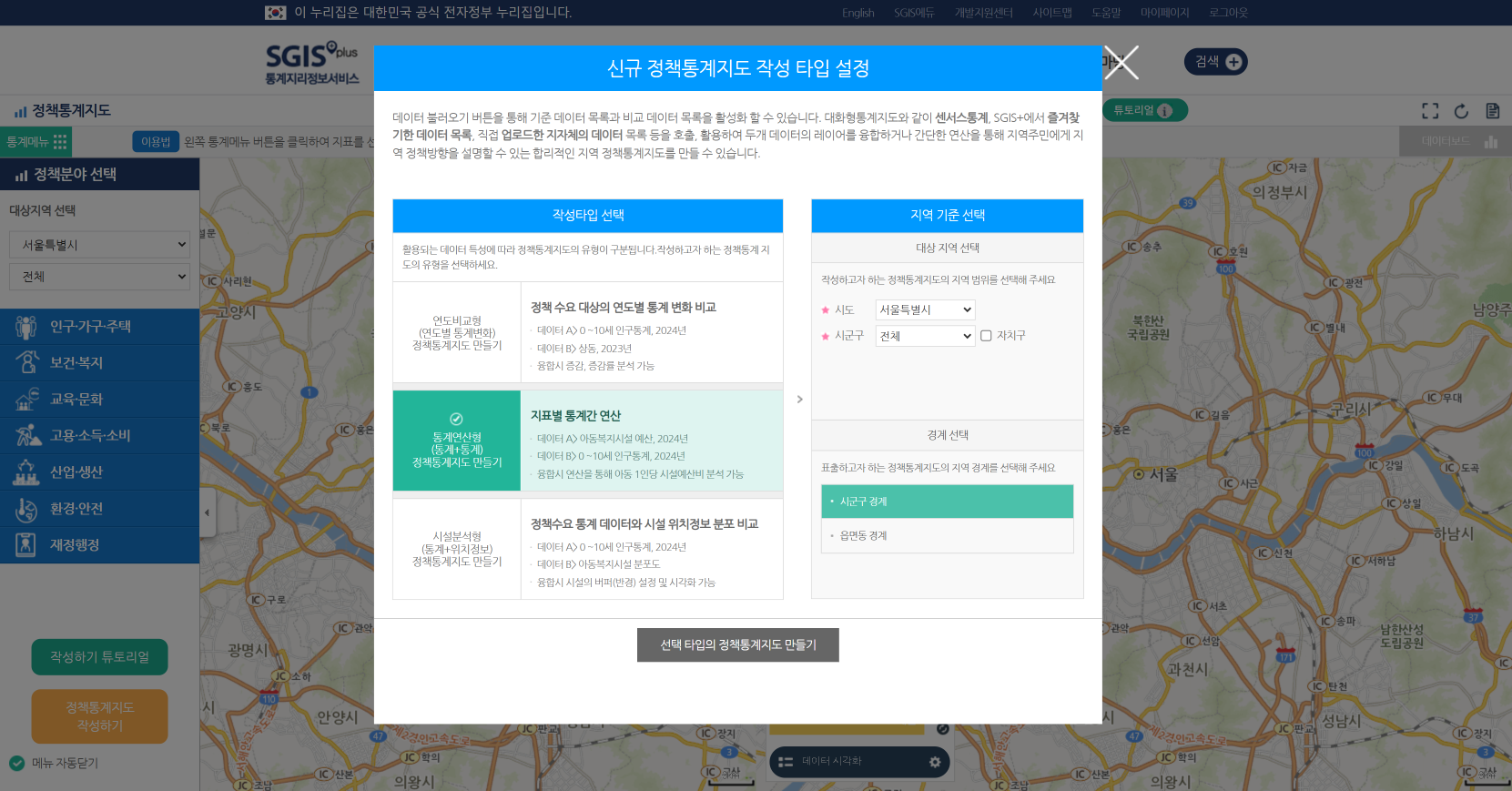Tick the 자치구 checkbox
Image resolution: width=1512 pixels, height=791 pixels.
point(986,336)
